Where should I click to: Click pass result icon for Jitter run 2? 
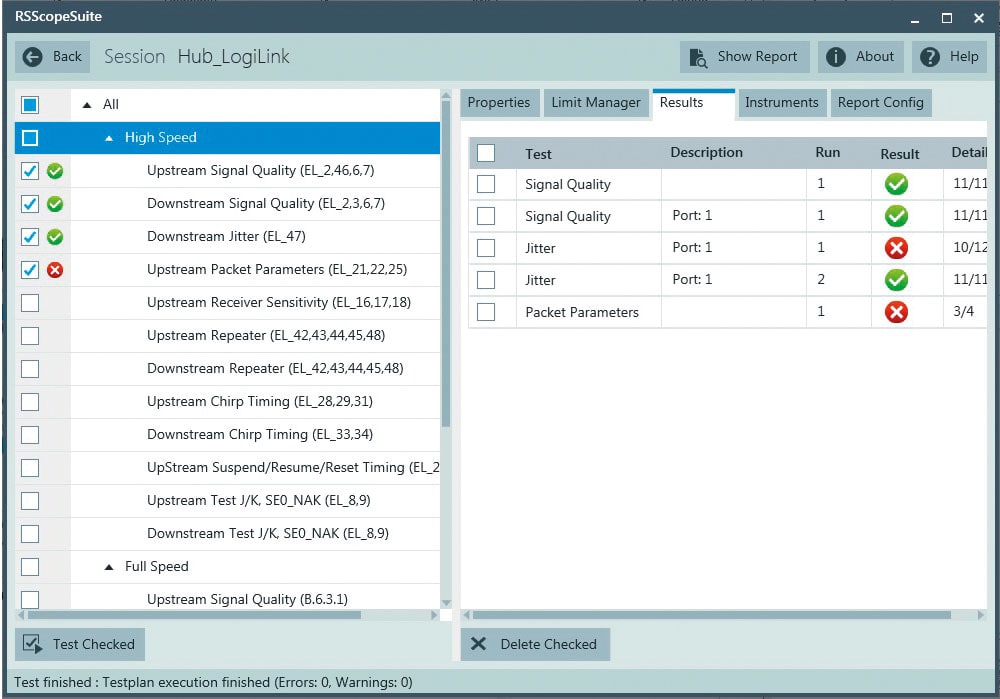(x=896, y=280)
